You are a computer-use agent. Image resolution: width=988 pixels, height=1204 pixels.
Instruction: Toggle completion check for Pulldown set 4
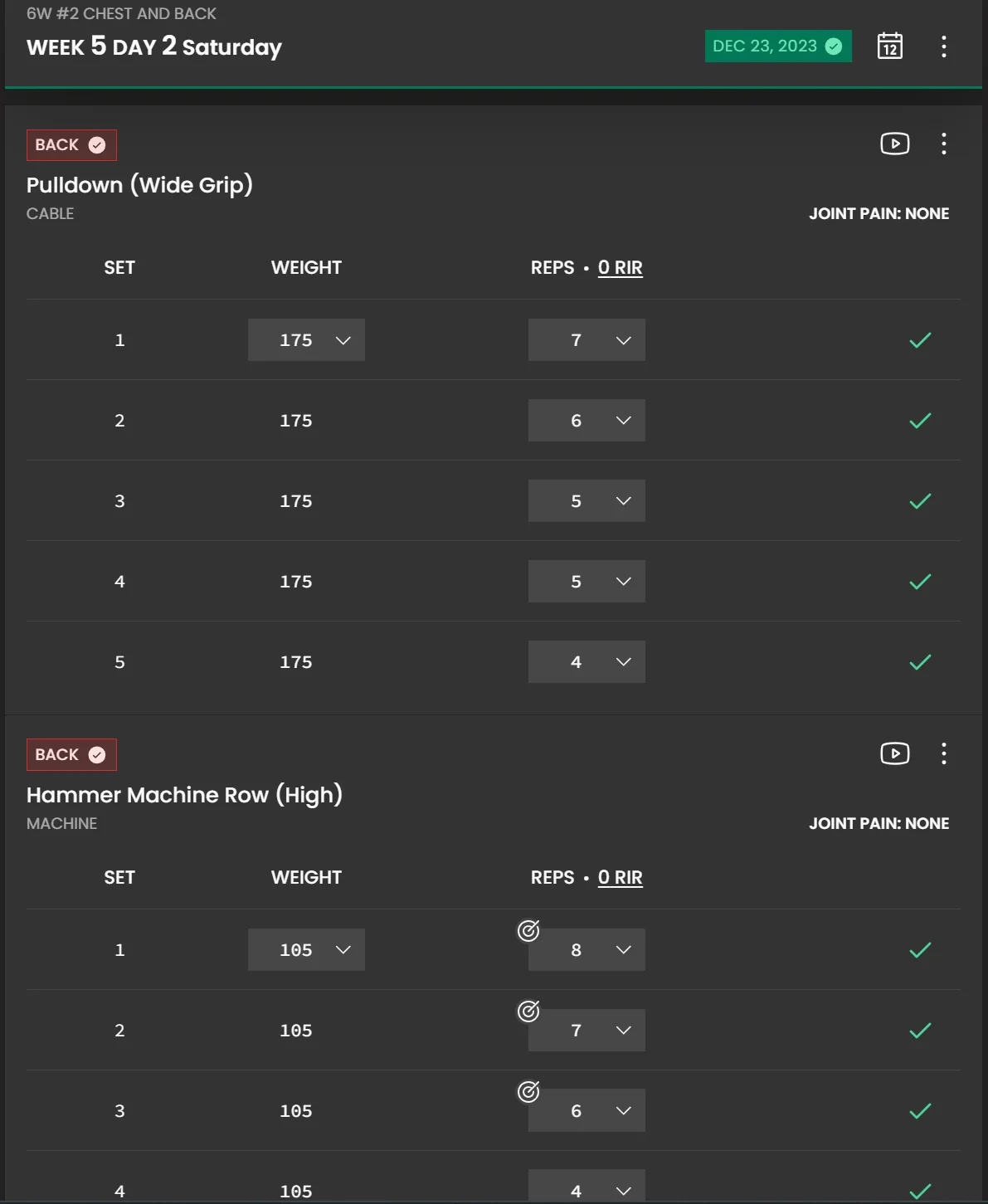coord(920,582)
